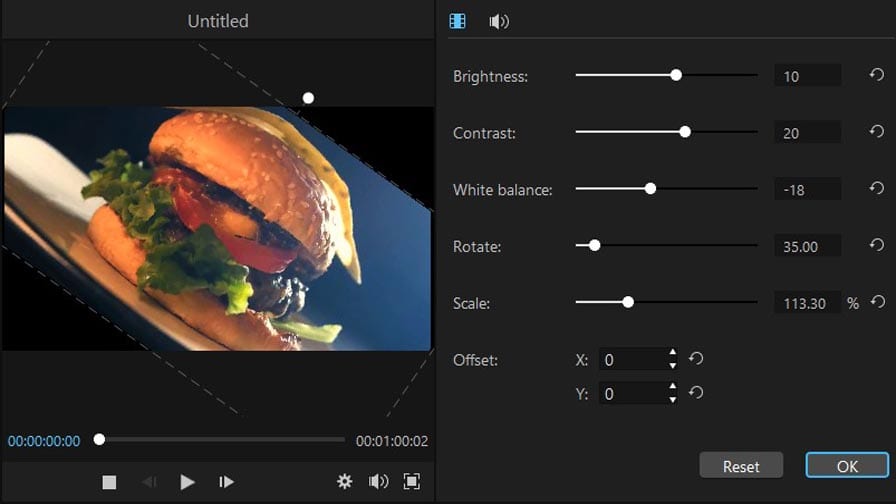Click the Contrast value field showing 20

coord(807,132)
